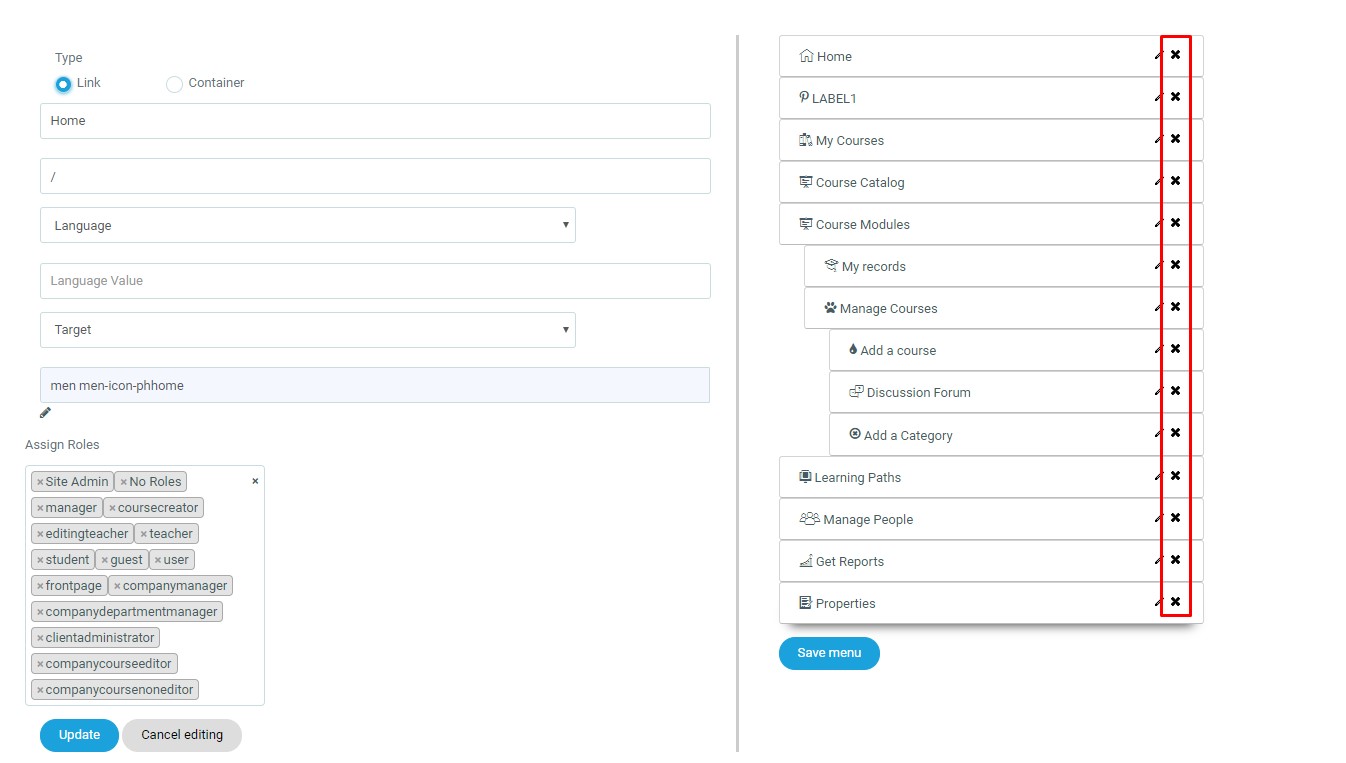Click Cancel editing button
The height and width of the screenshot is (763, 1346).
click(x=182, y=735)
